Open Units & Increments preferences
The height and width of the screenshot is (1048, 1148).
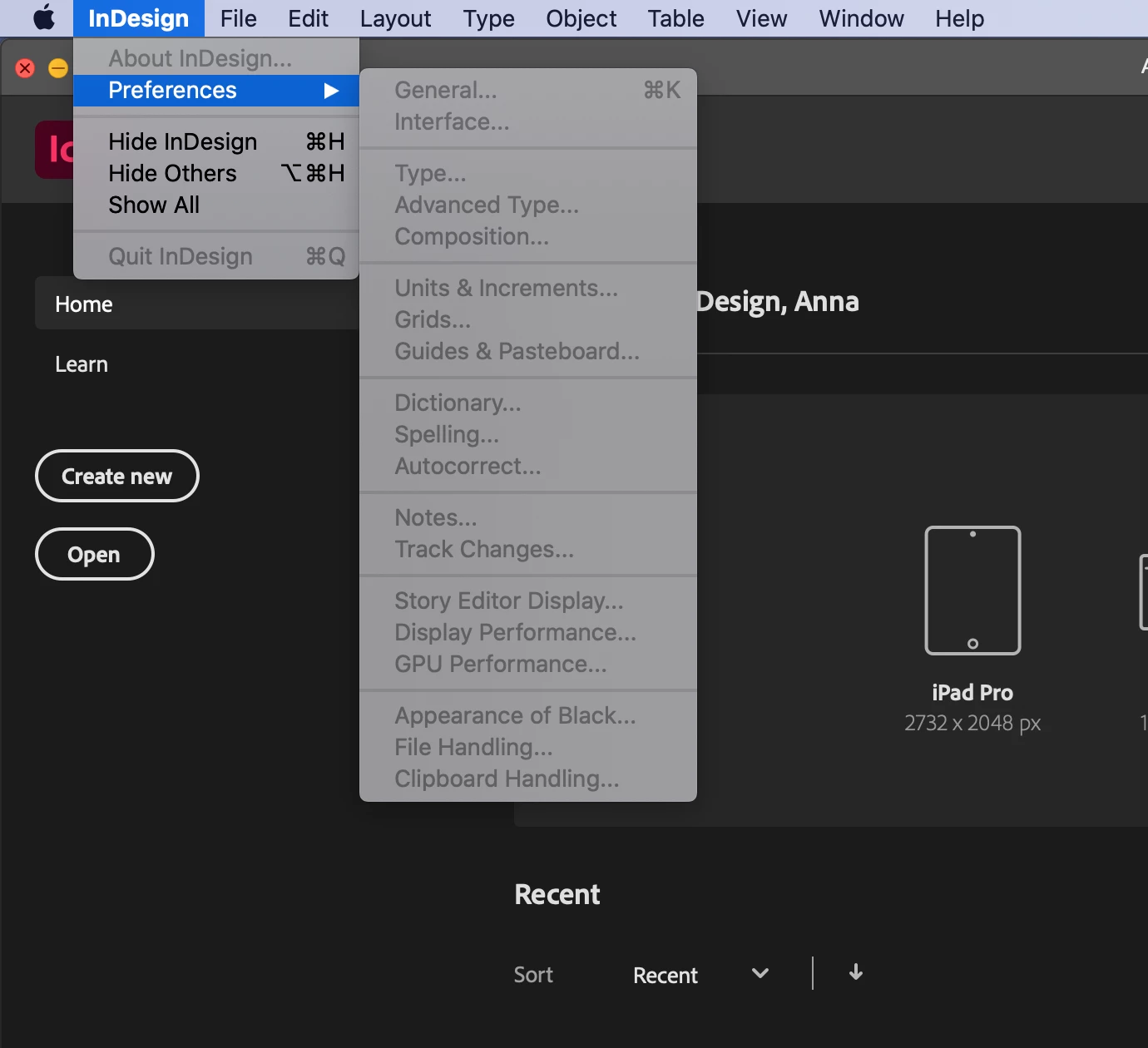528,288
